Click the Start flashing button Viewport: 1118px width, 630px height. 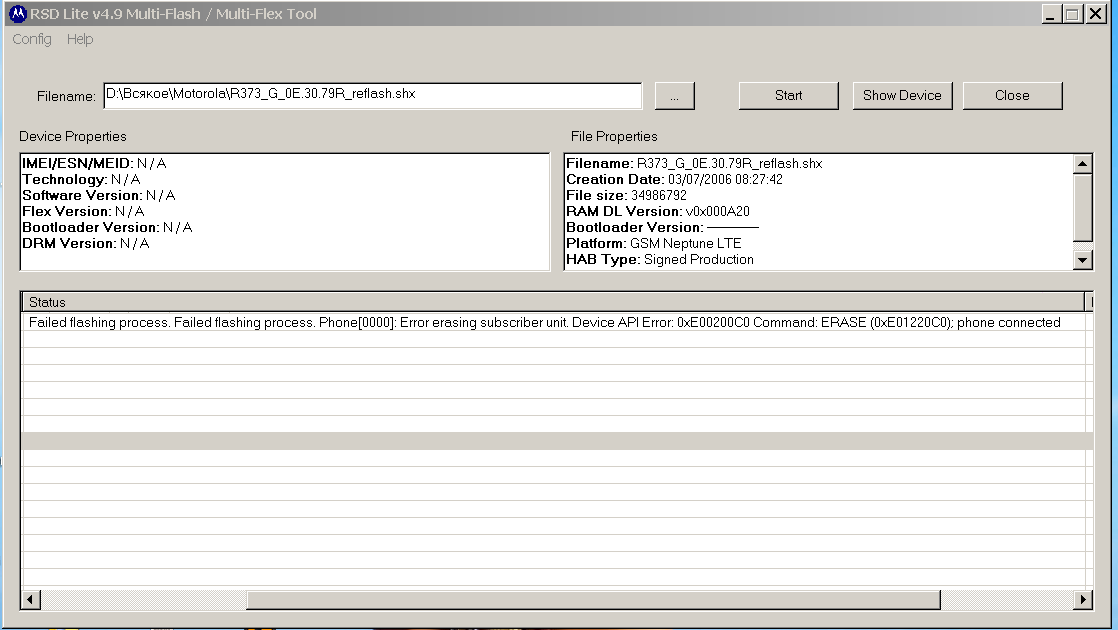pos(789,95)
